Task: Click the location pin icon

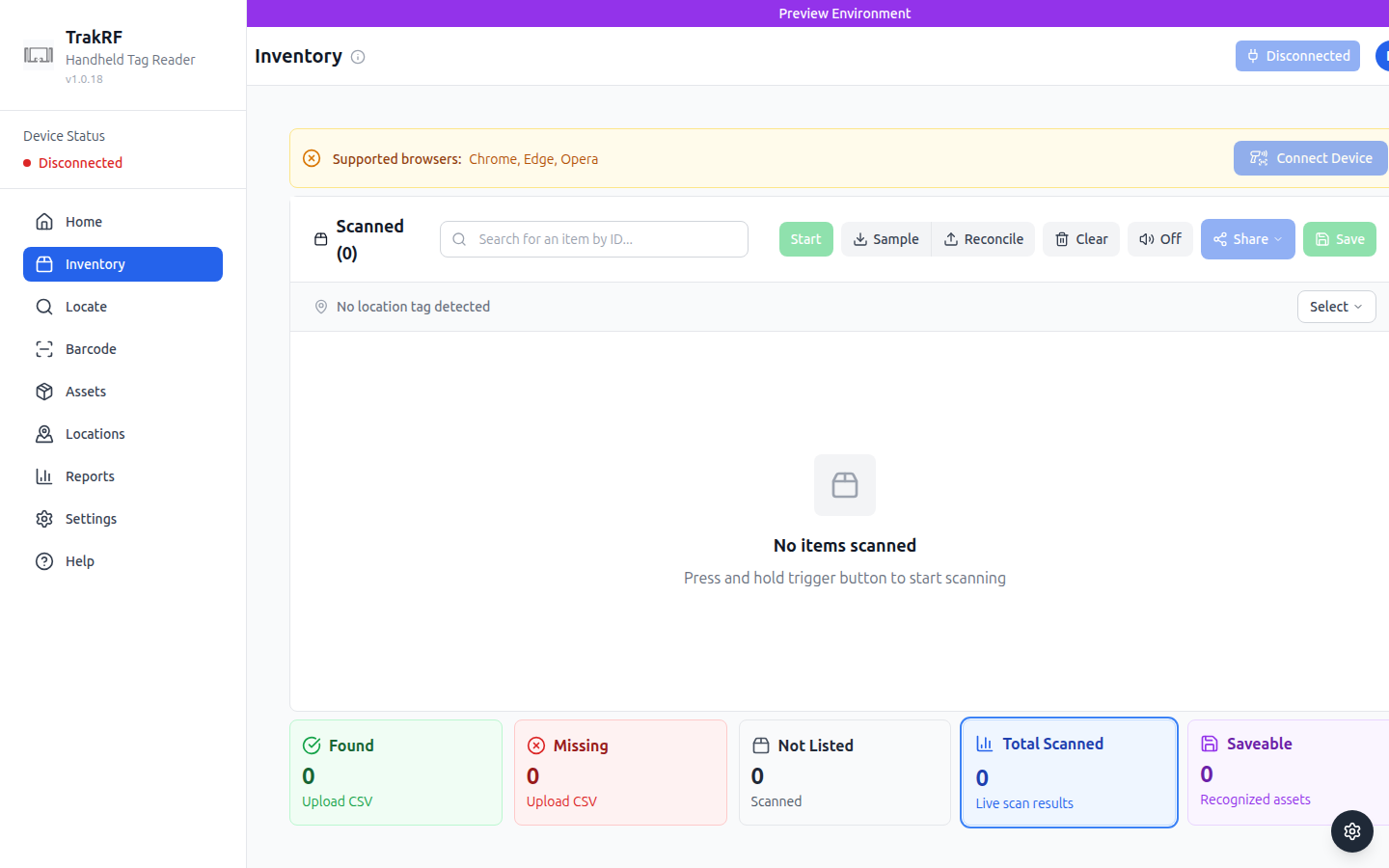Action: (x=321, y=307)
